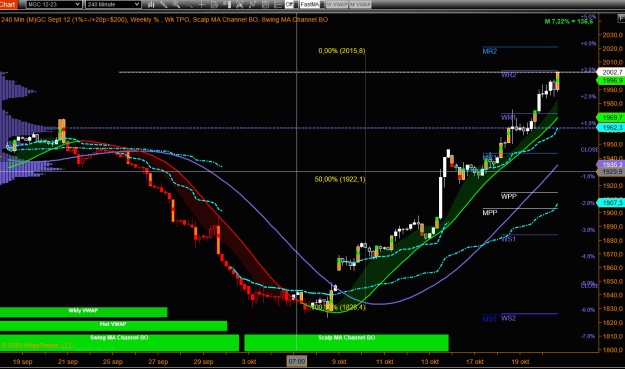Click the WS2 pivot label

click(x=509, y=318)
